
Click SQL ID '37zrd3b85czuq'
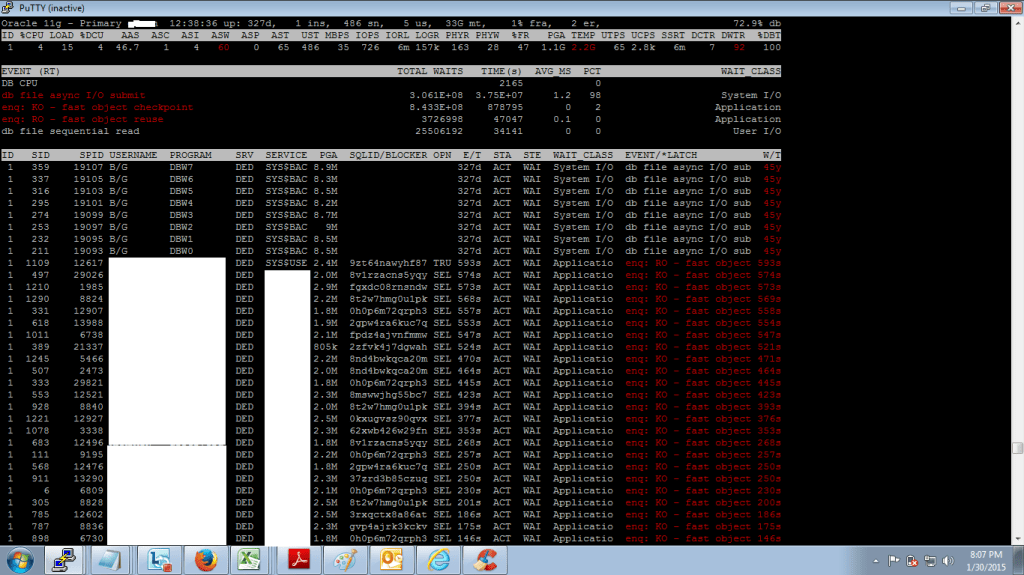click(x=388, y=479)
